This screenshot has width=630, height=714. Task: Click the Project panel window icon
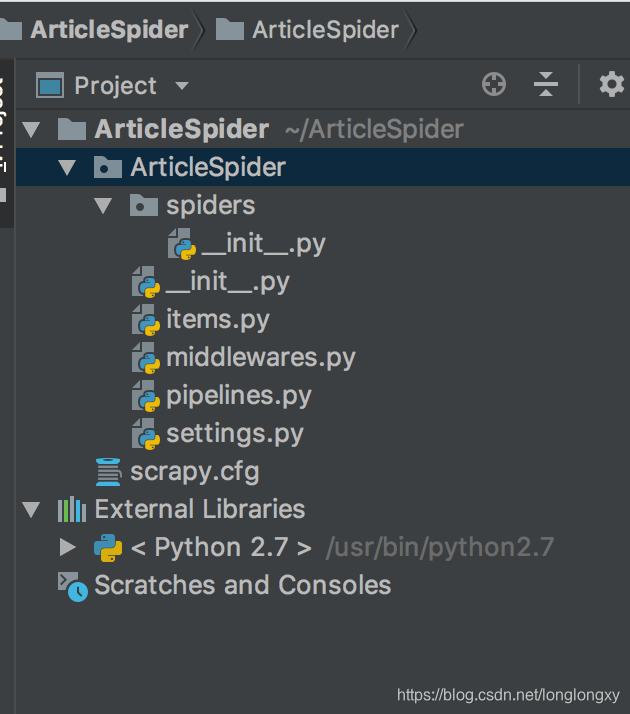[x=50, y=85]
